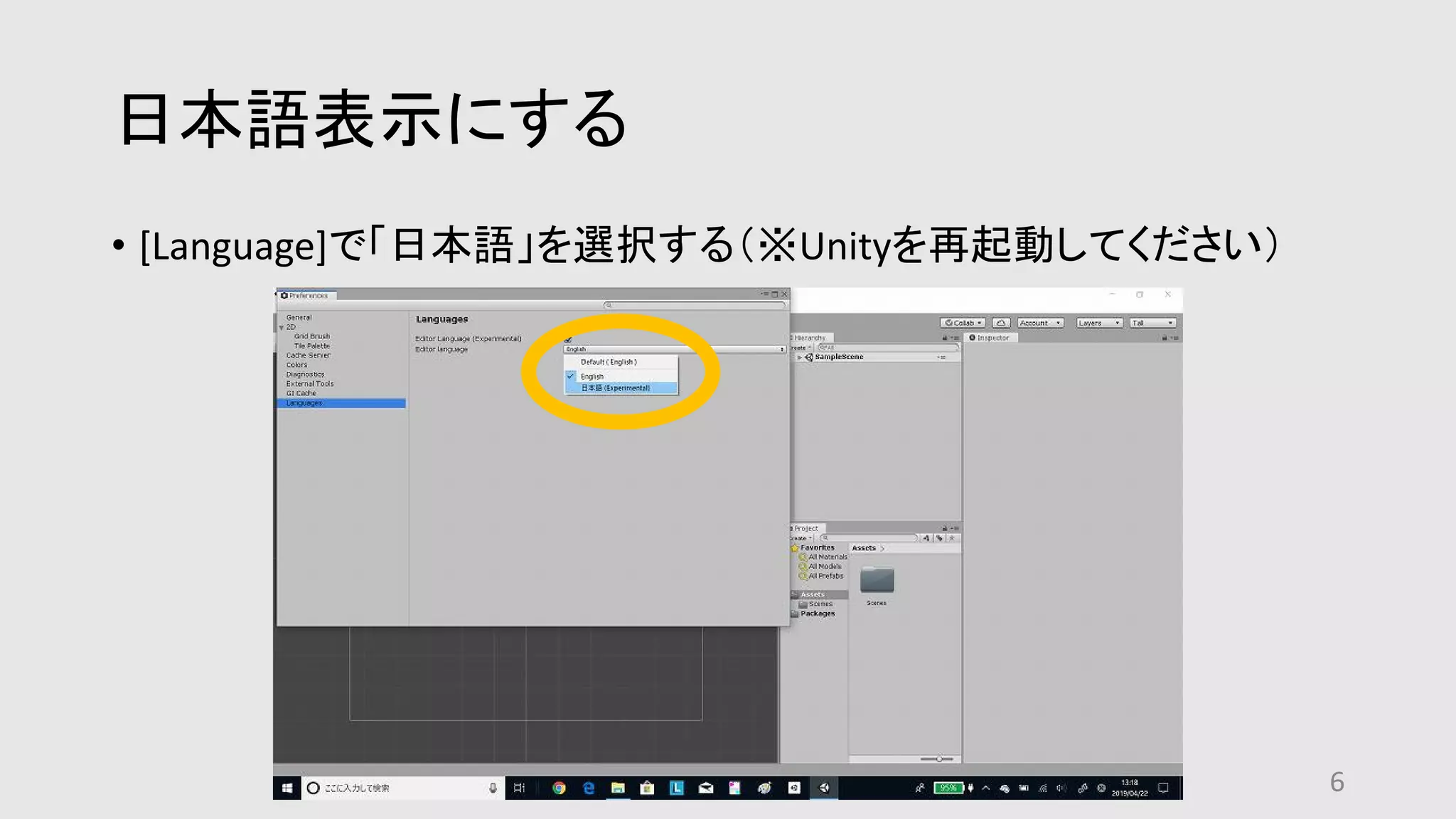Click Unity editor icon on taskbar
1456x819 pixels.
824,788
